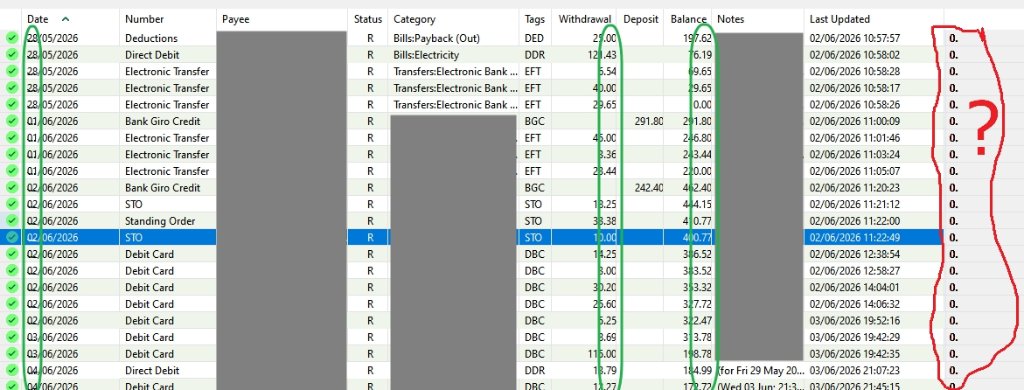Click the 'Bank Giro Credit' cell dated 01/06/2026
Viewport: 1024px width, 390px height.
tap(163, 122)
